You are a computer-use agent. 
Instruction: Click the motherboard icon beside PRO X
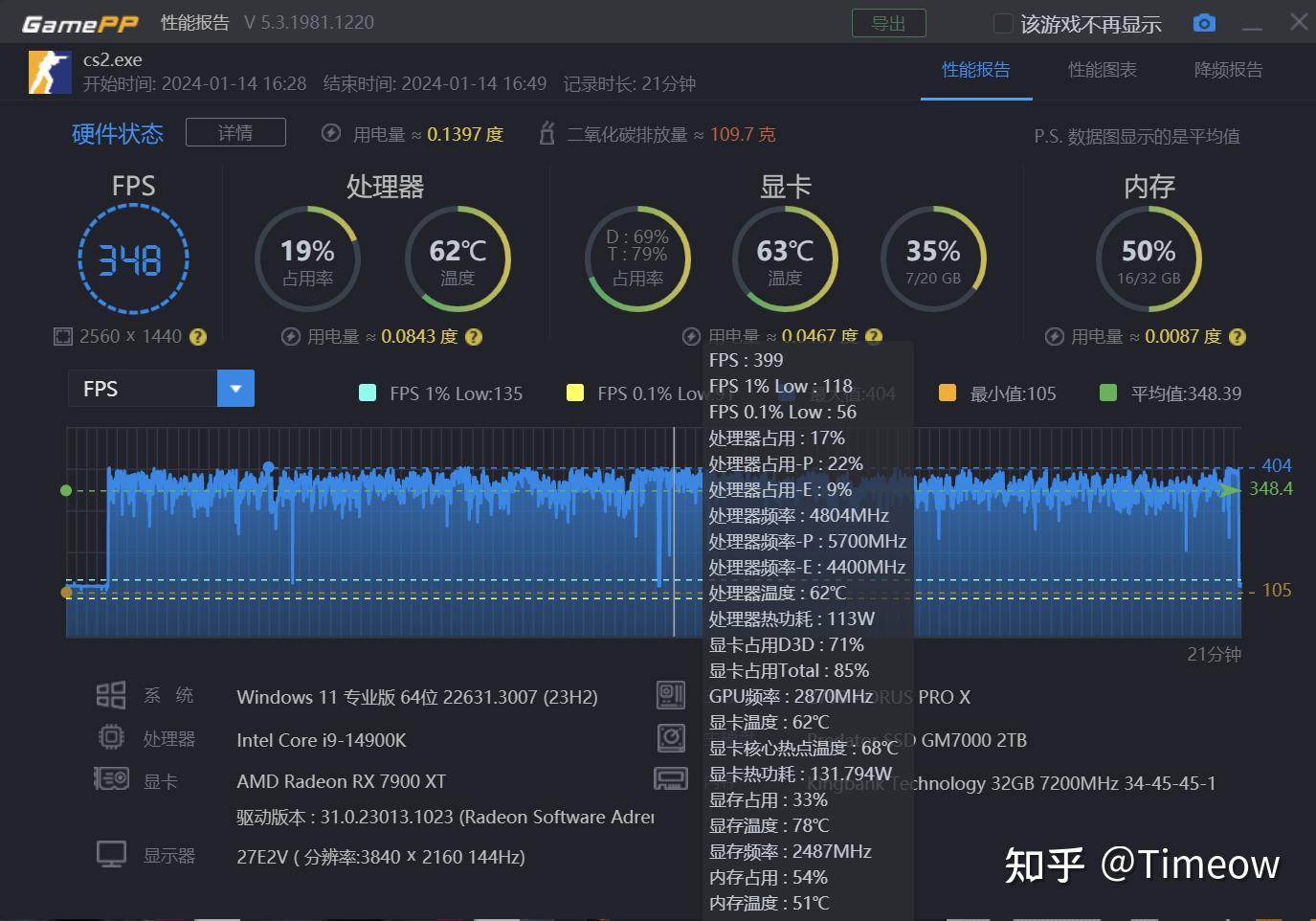pos(671,695)
